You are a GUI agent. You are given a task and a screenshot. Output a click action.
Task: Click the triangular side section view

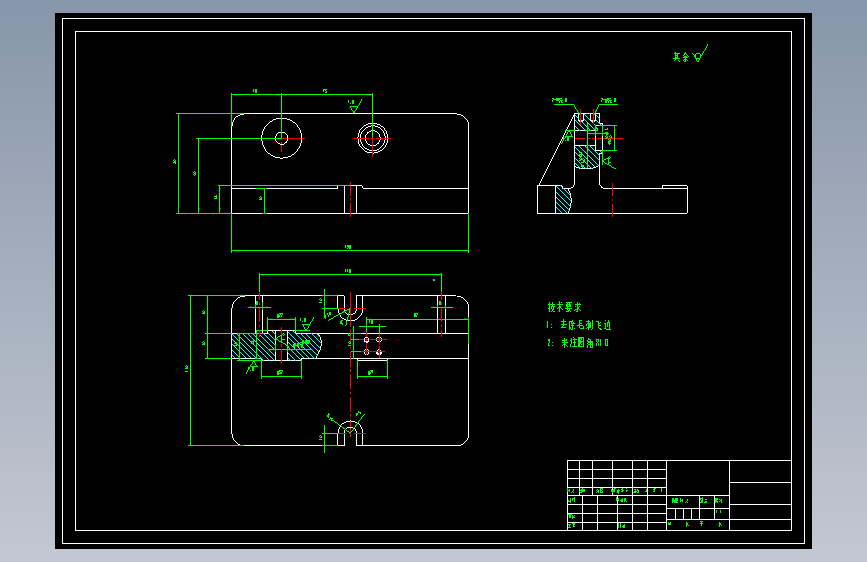[x=612, y=163]
